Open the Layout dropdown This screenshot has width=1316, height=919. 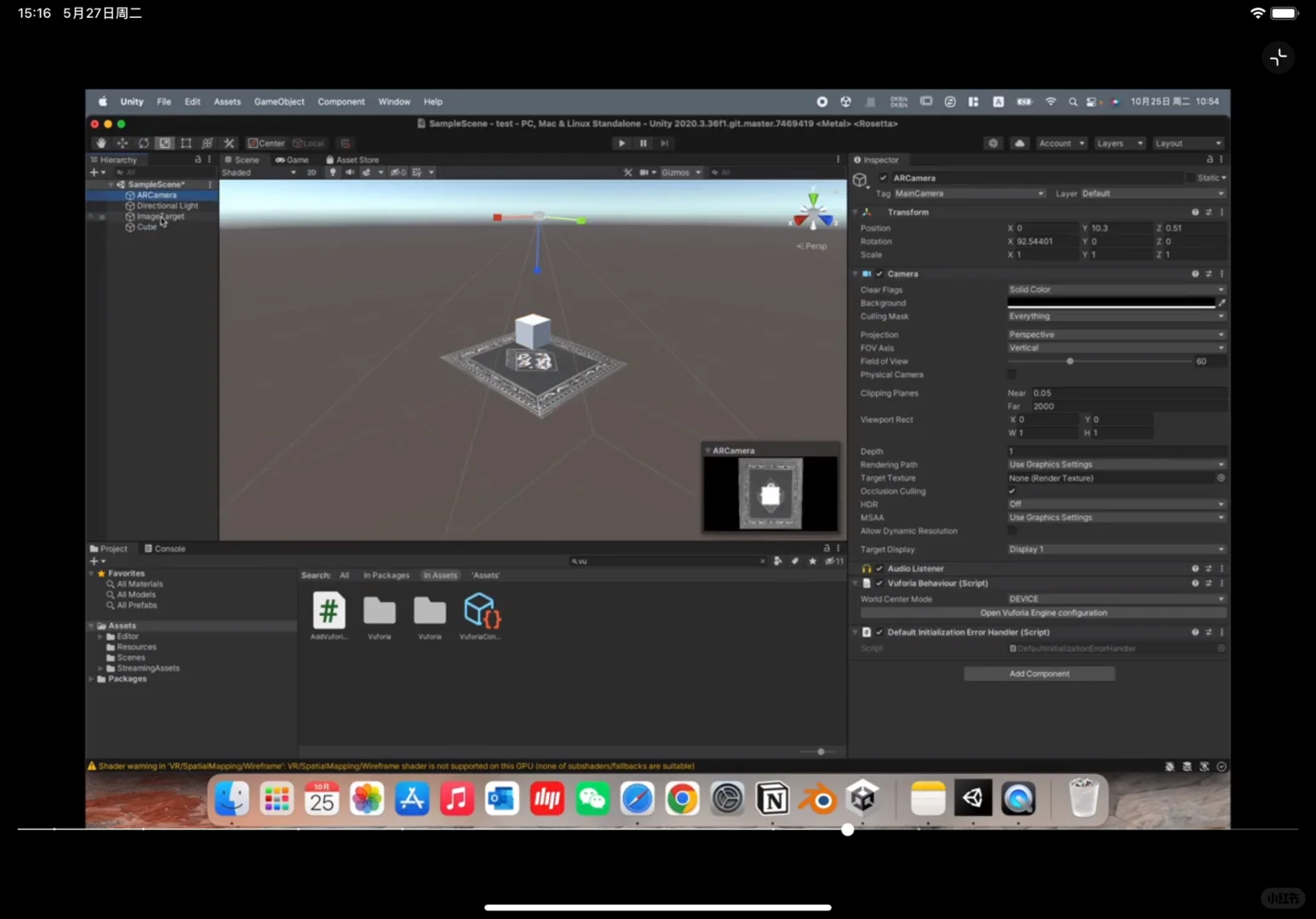click(1188, 143)
